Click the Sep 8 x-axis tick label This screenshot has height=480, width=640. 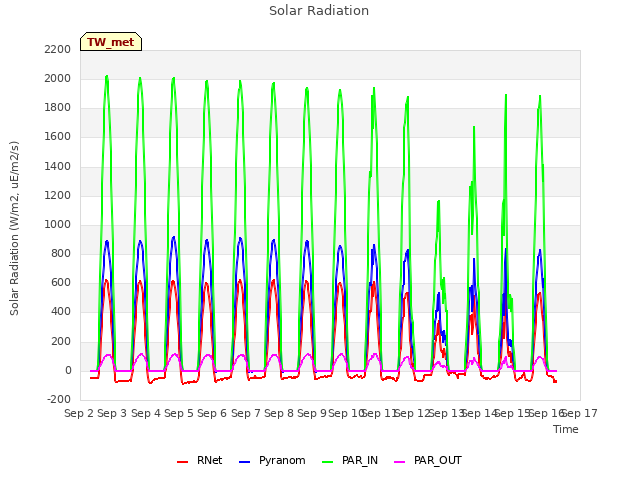coord(279,413)
